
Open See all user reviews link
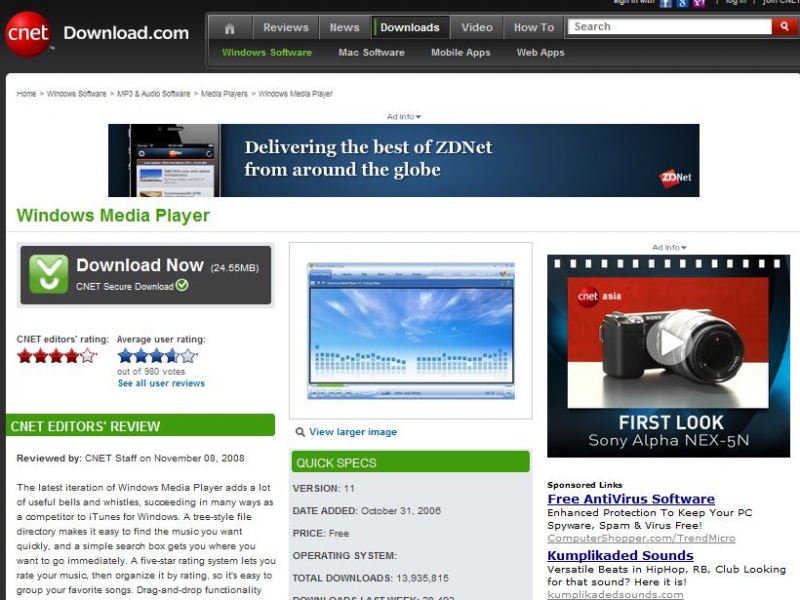click(x=161, y=383)
